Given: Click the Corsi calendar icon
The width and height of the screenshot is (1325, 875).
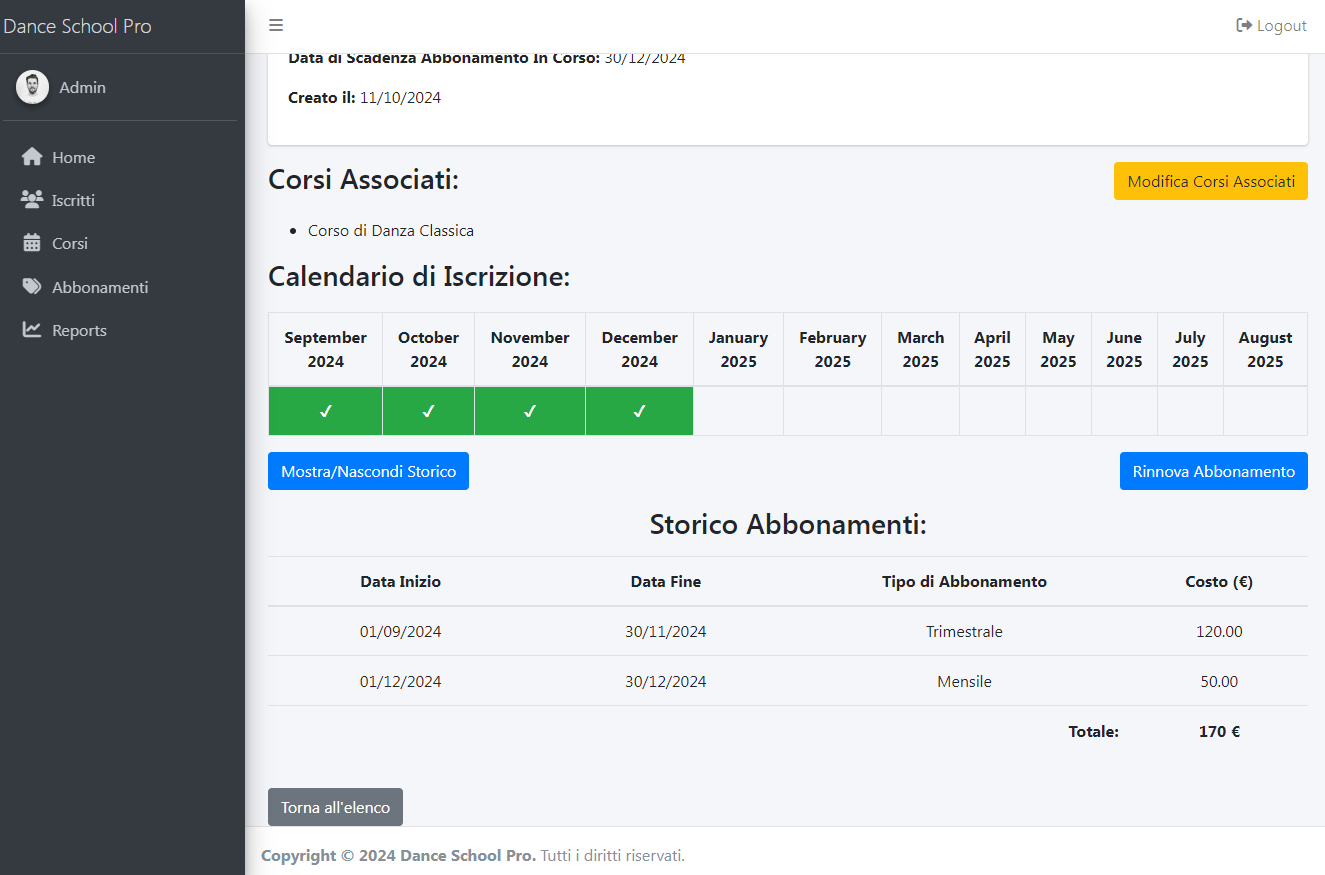Looking at the screenshot, I should tap(32, 243).
